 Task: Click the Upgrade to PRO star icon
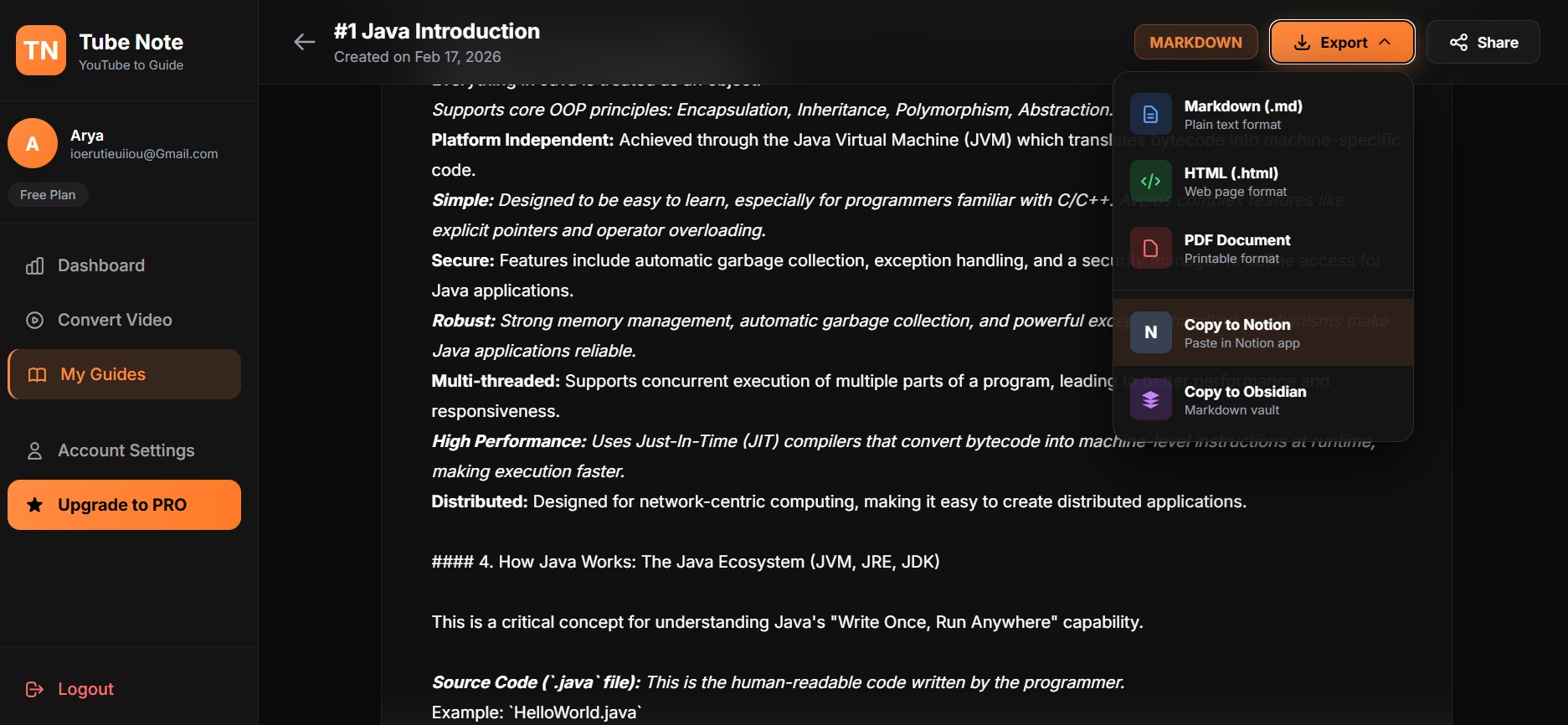(x=35, y=505)
